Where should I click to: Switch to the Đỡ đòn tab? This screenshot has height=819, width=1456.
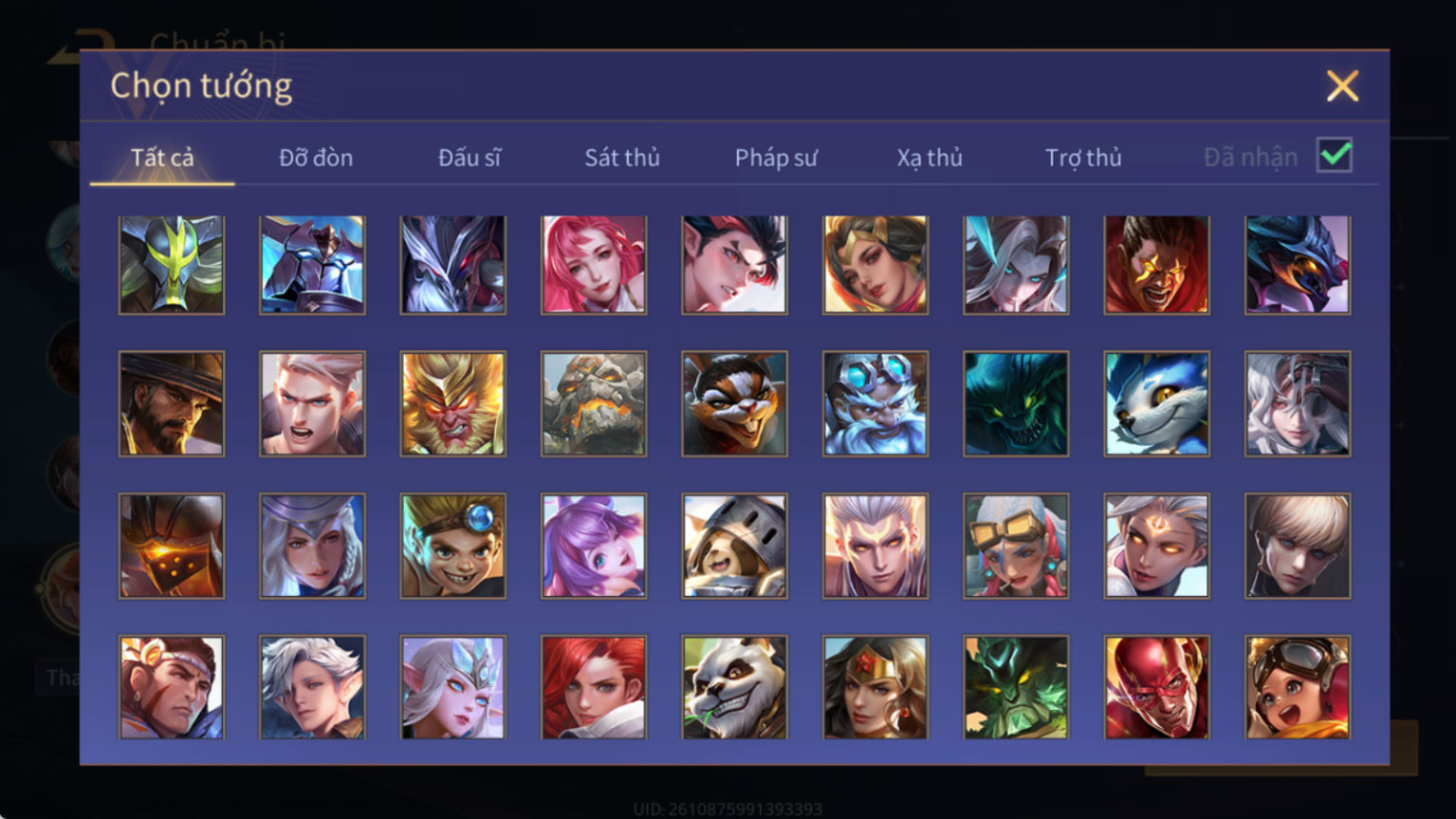(x=316, y=158)
